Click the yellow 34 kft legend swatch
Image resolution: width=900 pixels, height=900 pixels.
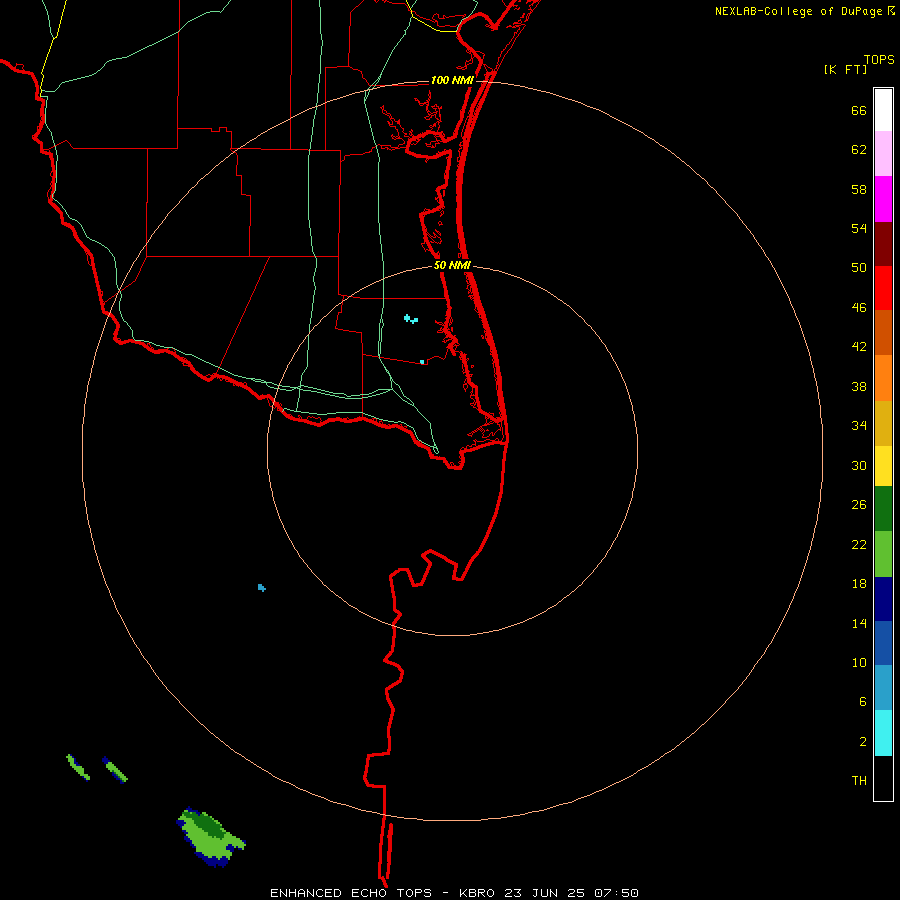pyautogui.click(x=883, y=466)
